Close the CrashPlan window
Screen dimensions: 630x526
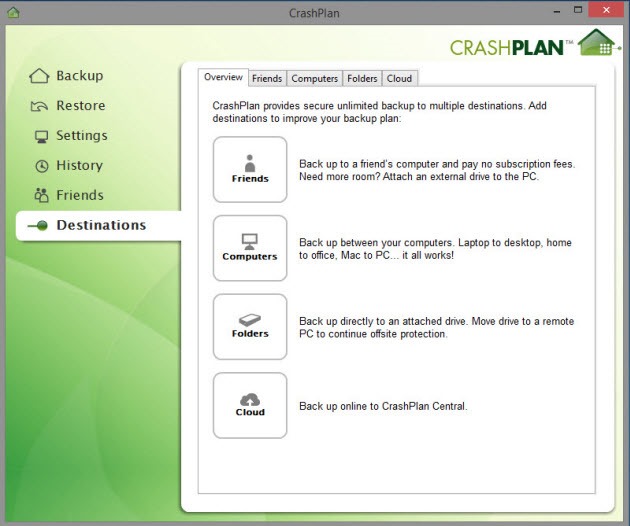pyautogui.click(x=606, y=10)
